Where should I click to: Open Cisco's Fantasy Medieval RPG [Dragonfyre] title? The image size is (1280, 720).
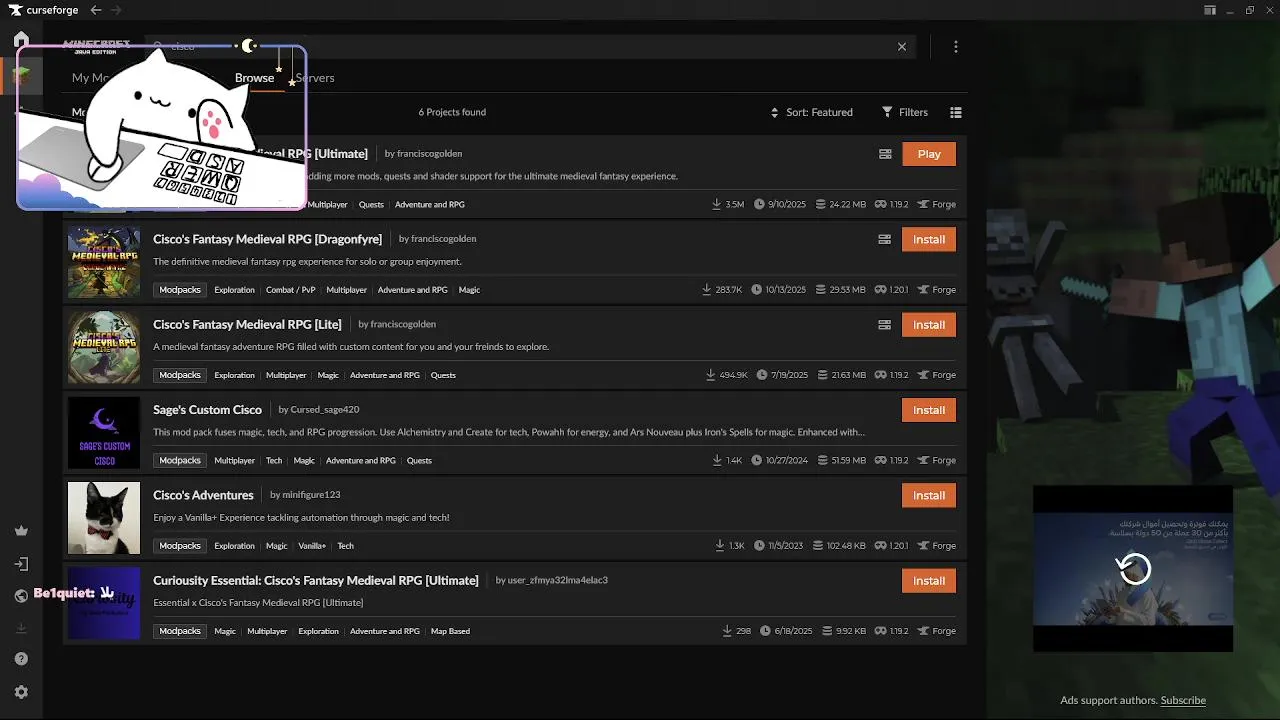(268, 239)
